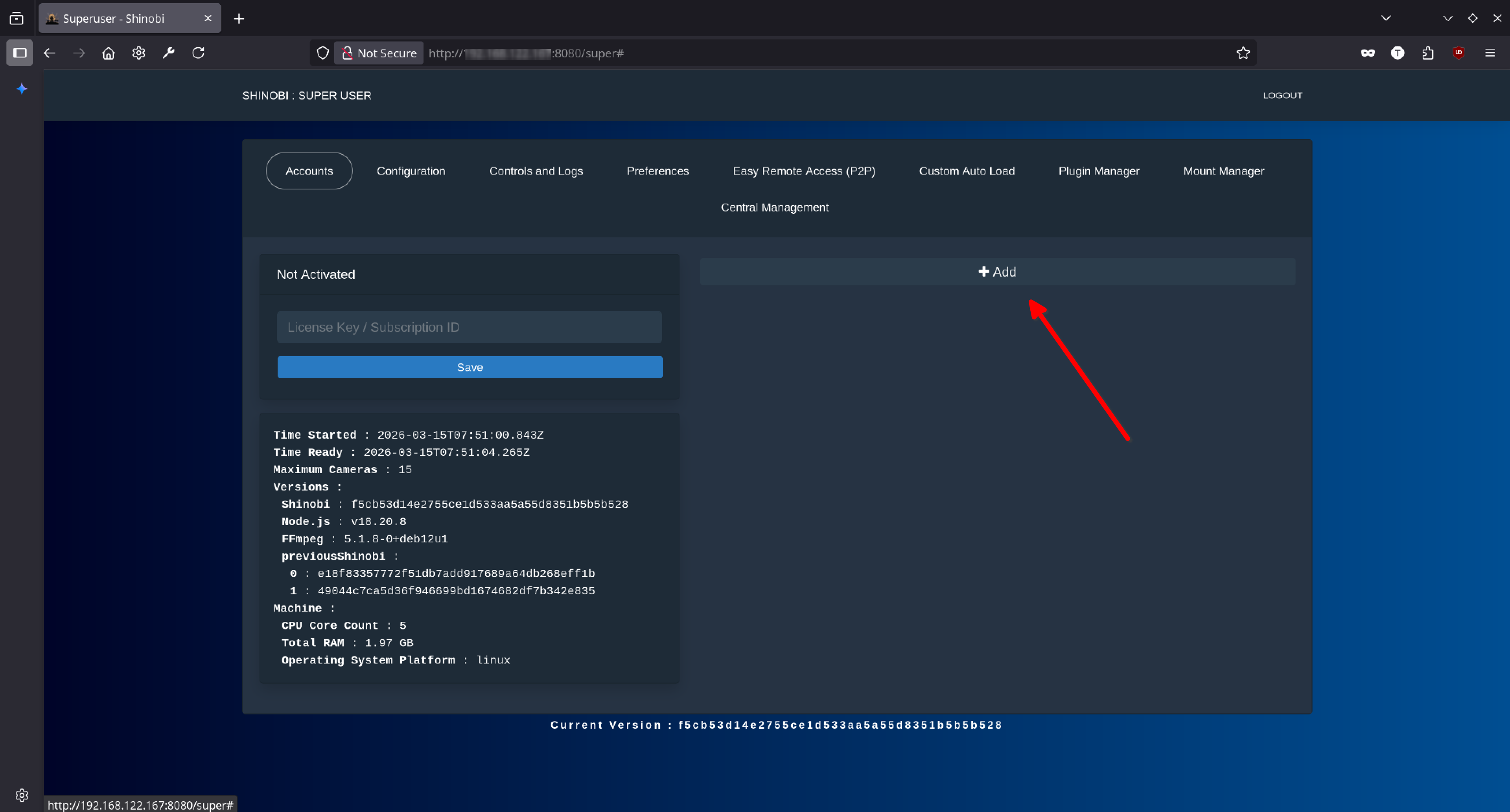Click the browser reload icon
Viewport: 1510px width, 812px height.
pyautogui.click(x=198, y=53)
